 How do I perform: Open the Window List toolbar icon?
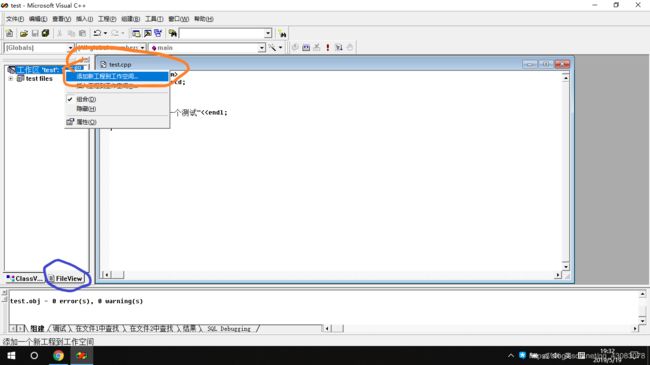pyautogui.click(x=158, y=33)
